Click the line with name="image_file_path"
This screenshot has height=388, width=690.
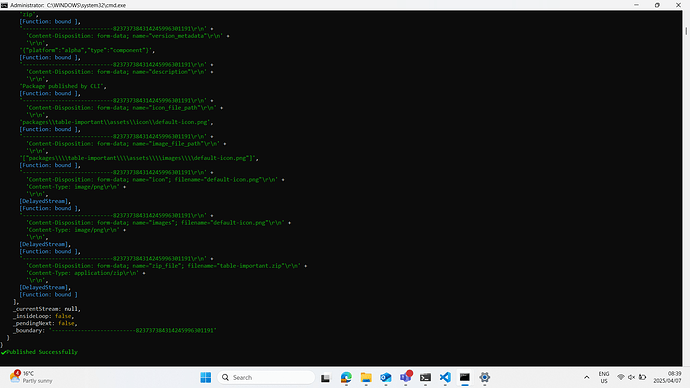click(126, 143)
